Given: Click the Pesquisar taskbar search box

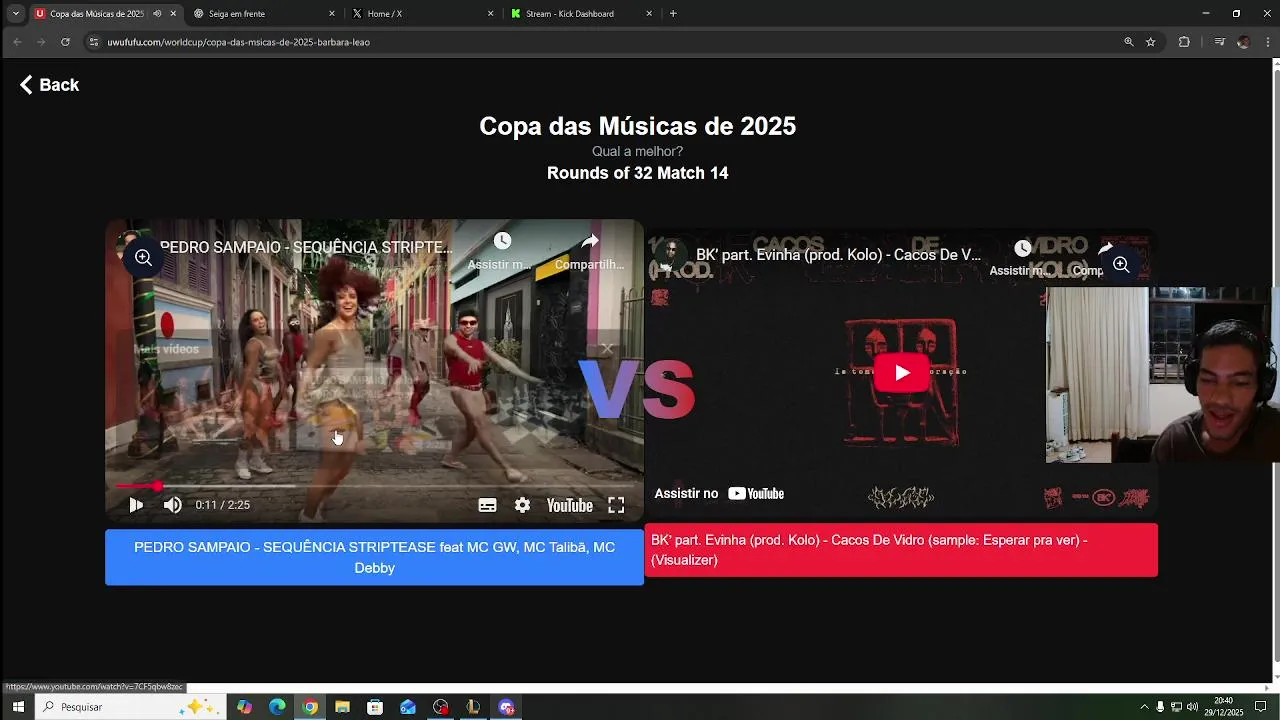Looking at the screenshot, I should click(x=130, y=707).
